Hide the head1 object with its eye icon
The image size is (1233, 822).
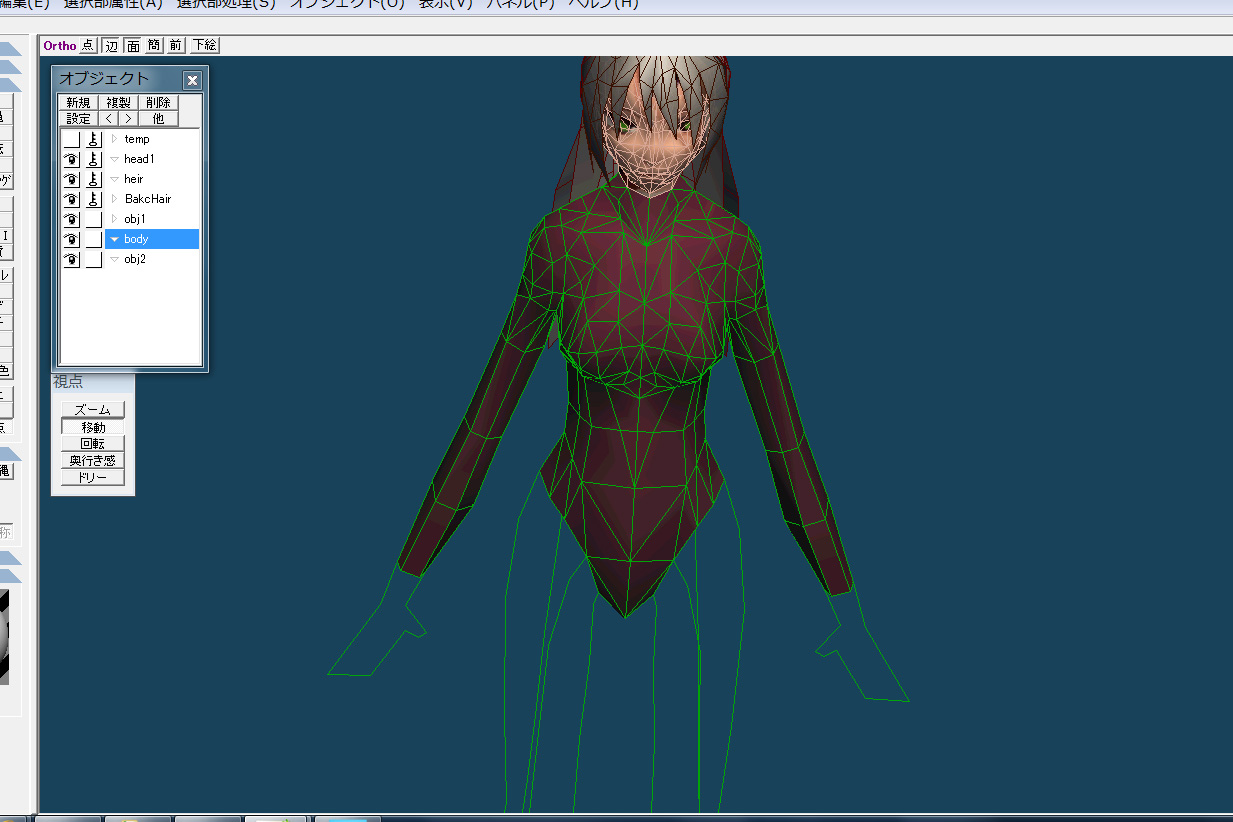pos(71,159)
